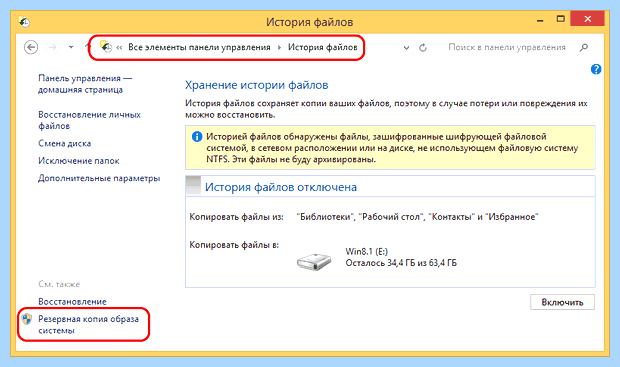The image size is (620, 367).
Task: Open 'Панель управления — домашняя страница'
Action: [85, 84]
